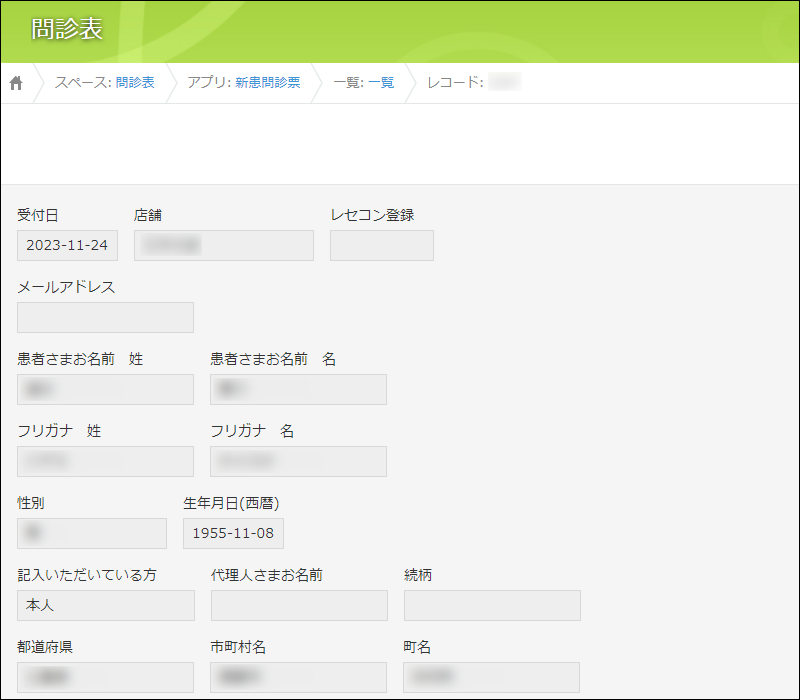The image size is (800, 700).
Task: Click the 市町村名 field
Action: 298,677
